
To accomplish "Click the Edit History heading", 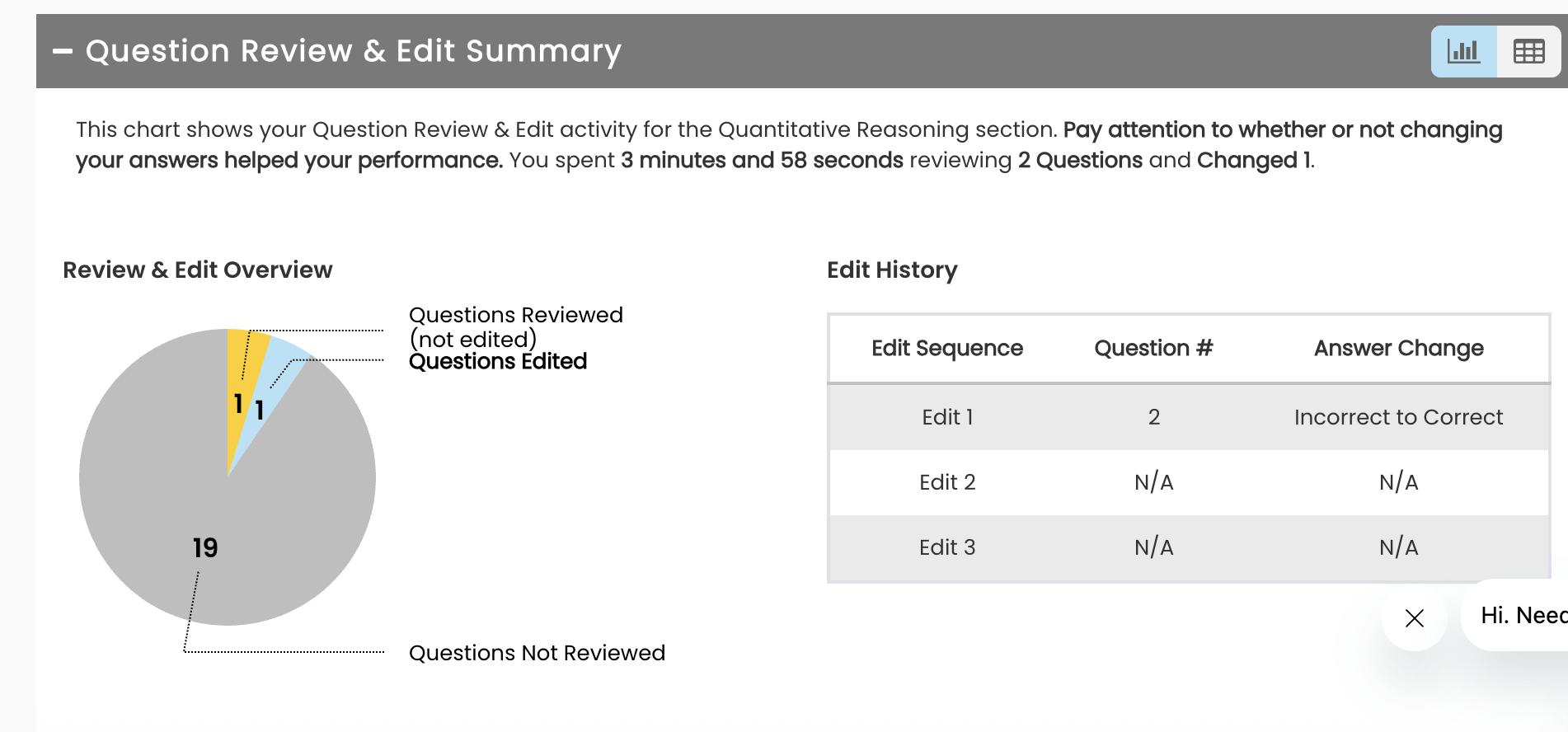I will click(892, 270).
